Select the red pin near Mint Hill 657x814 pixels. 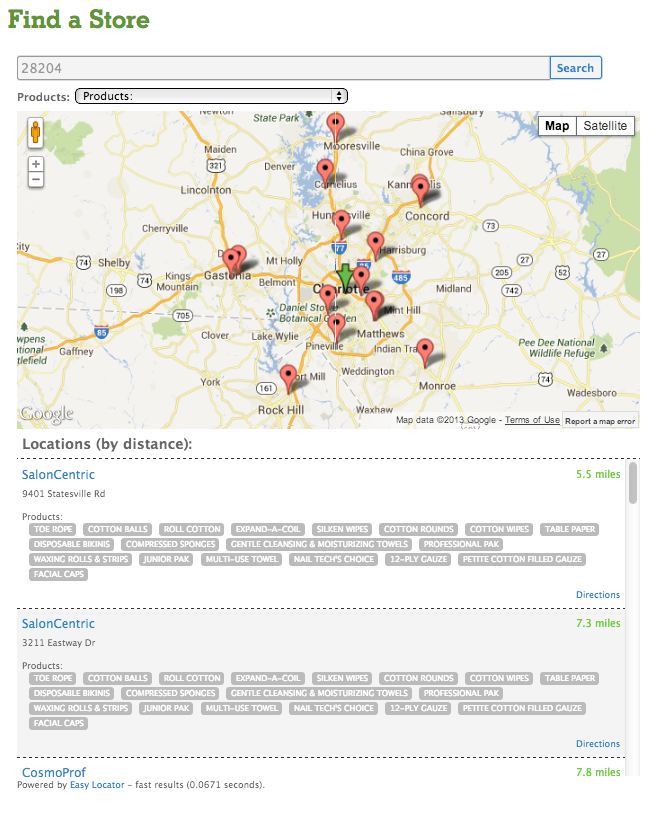tap(374, 305)
